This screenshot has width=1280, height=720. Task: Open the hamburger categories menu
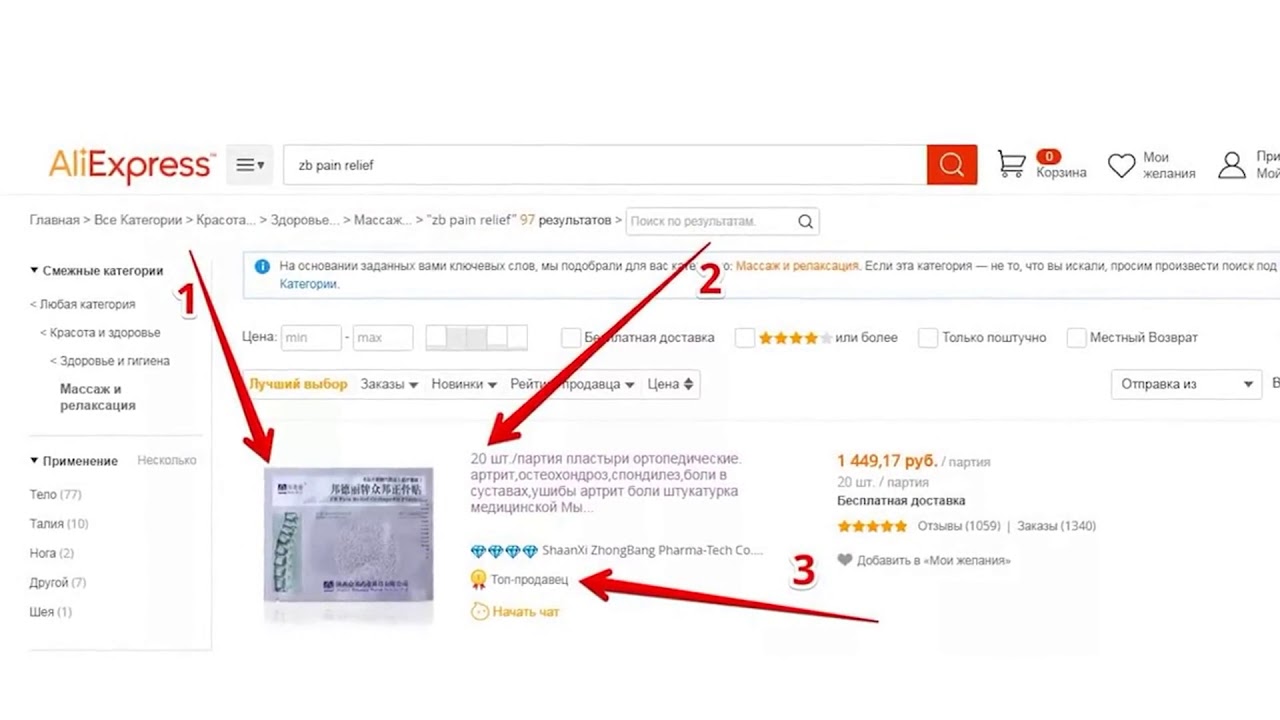[x=249, y=165]
